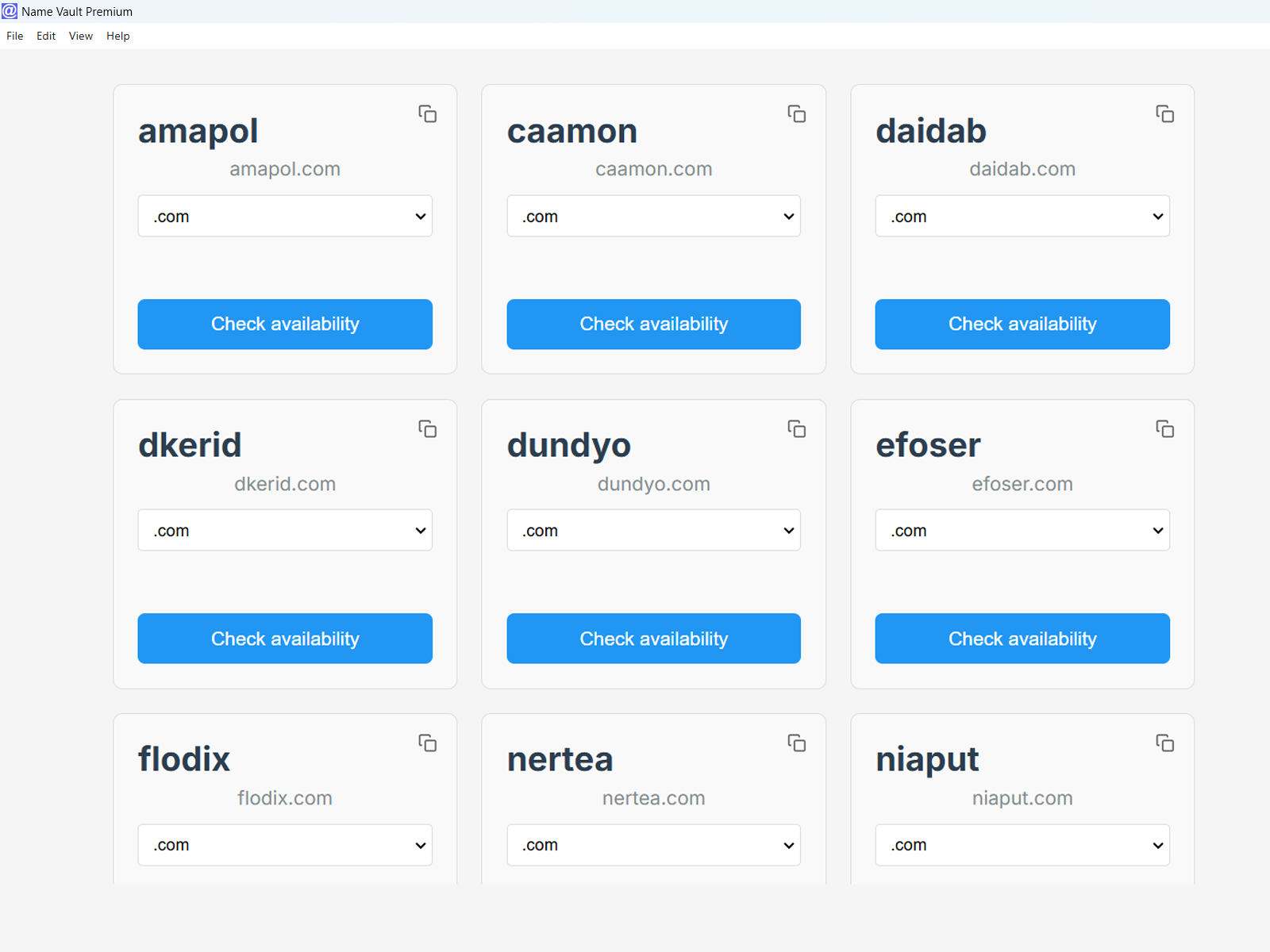Copy the flodix domain name
1270x952 pixels.
427,743
